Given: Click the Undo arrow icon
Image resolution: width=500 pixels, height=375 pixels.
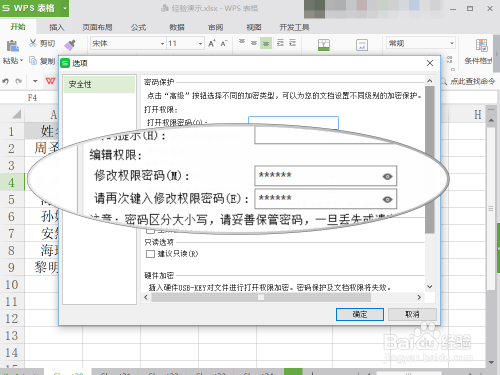Looking at the screenshot, I should pos(6,81).
